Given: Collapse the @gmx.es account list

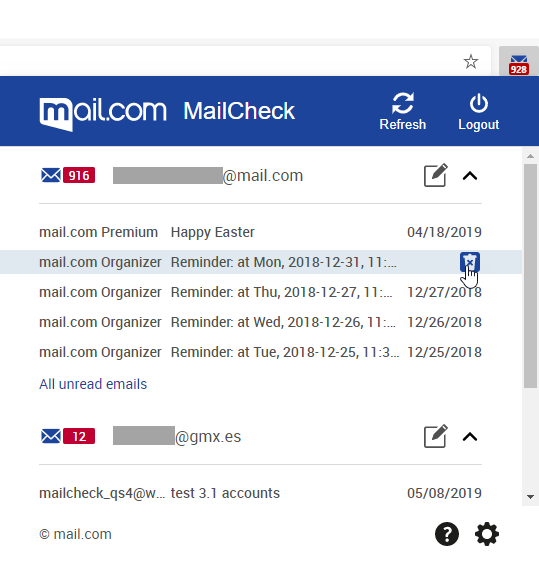Looking at the screenshot, I should 470,437.
